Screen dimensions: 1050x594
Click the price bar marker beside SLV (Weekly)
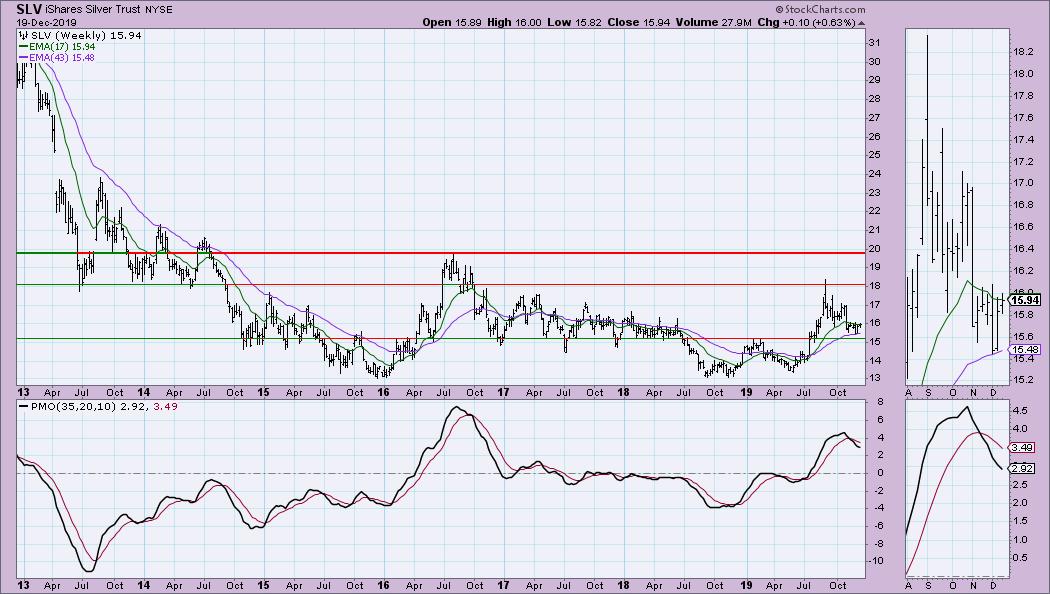[x=23, y=35]
